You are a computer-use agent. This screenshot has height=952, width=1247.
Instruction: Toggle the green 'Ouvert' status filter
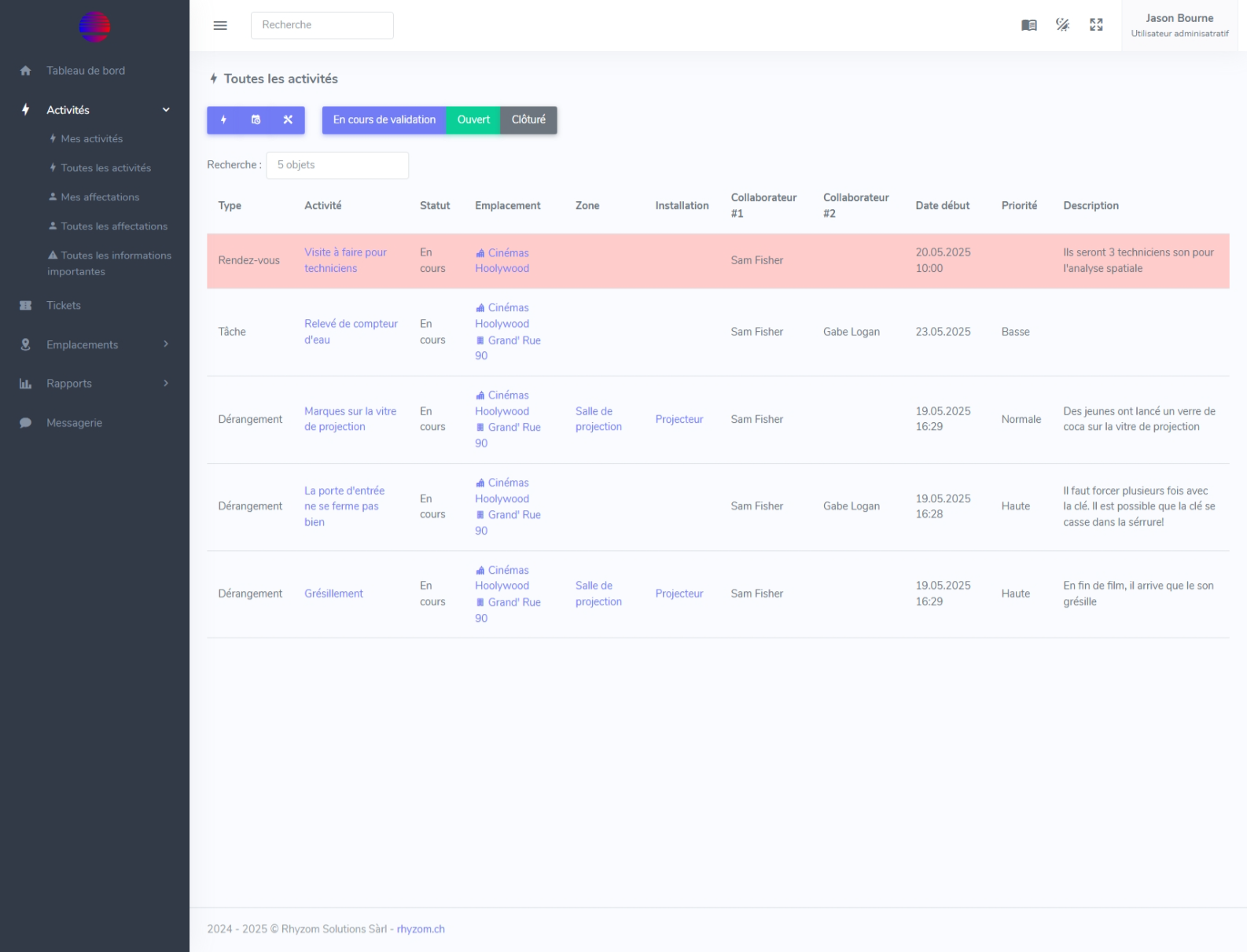(x=473, y=120)
